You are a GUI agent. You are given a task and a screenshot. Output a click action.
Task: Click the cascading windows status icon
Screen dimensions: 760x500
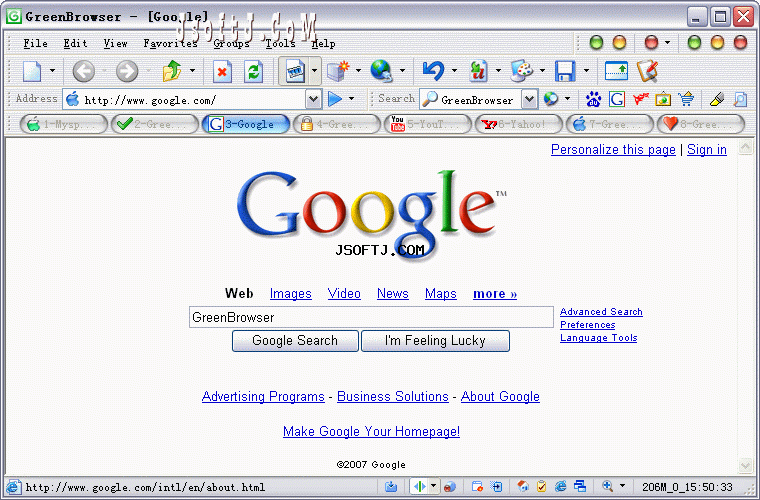[580, 486]
